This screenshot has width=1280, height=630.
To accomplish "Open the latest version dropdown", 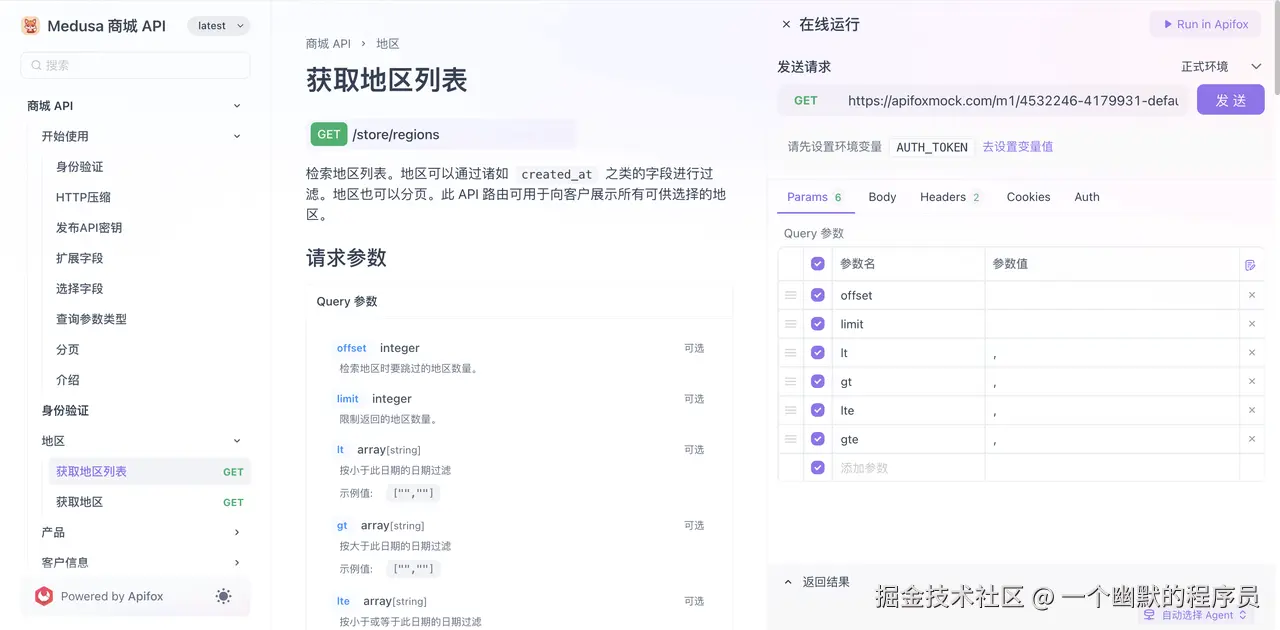I will coord(217,25).
